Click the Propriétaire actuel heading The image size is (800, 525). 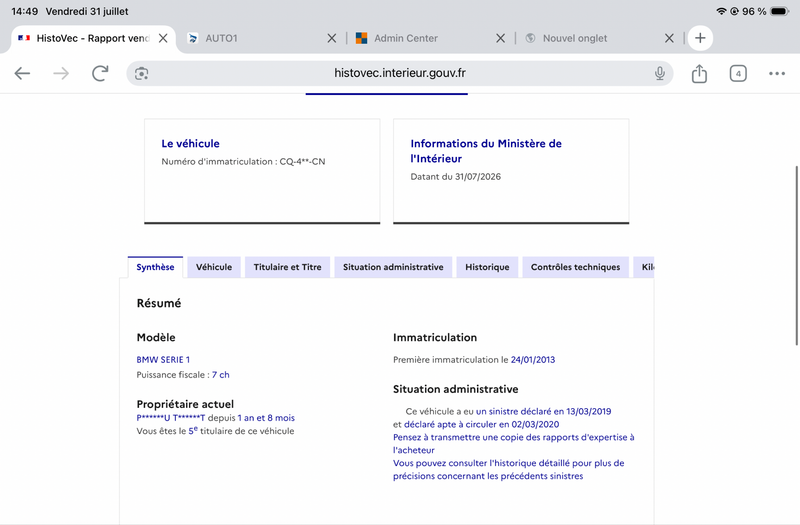point(185,404)
